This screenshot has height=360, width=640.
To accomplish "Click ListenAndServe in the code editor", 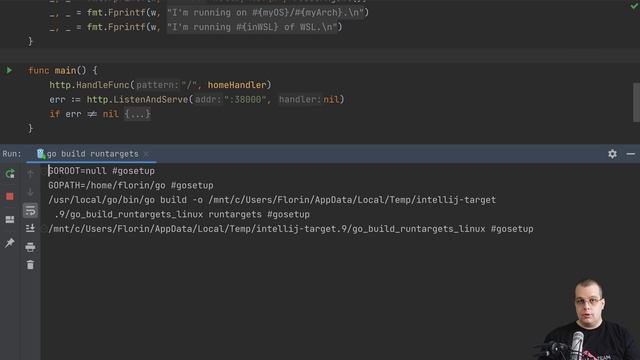I will click(151, 100).
